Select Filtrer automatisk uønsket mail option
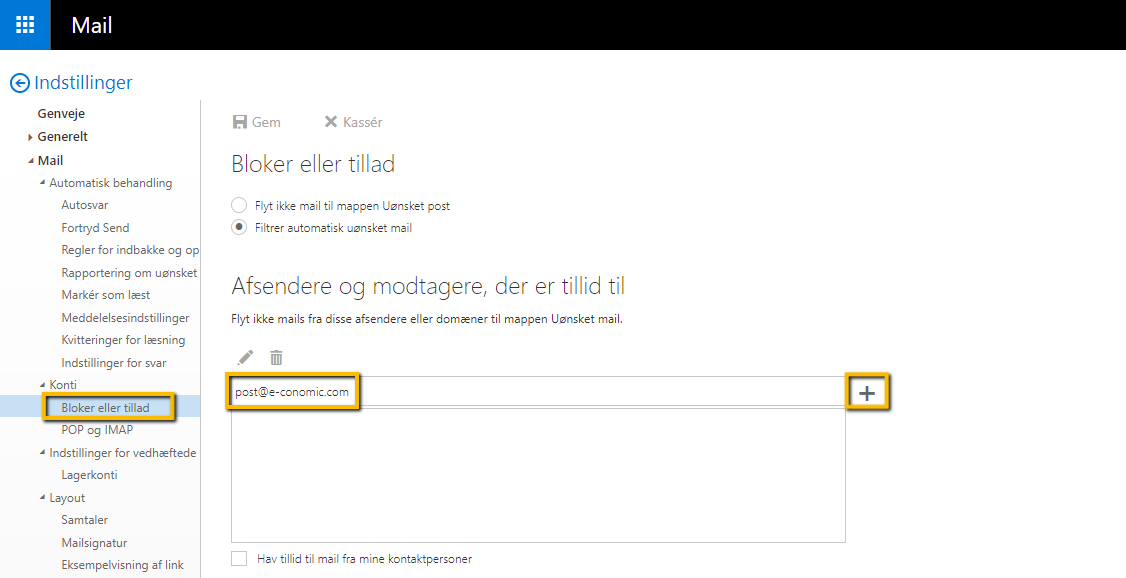1126x578 pixels. click(239, 227)
